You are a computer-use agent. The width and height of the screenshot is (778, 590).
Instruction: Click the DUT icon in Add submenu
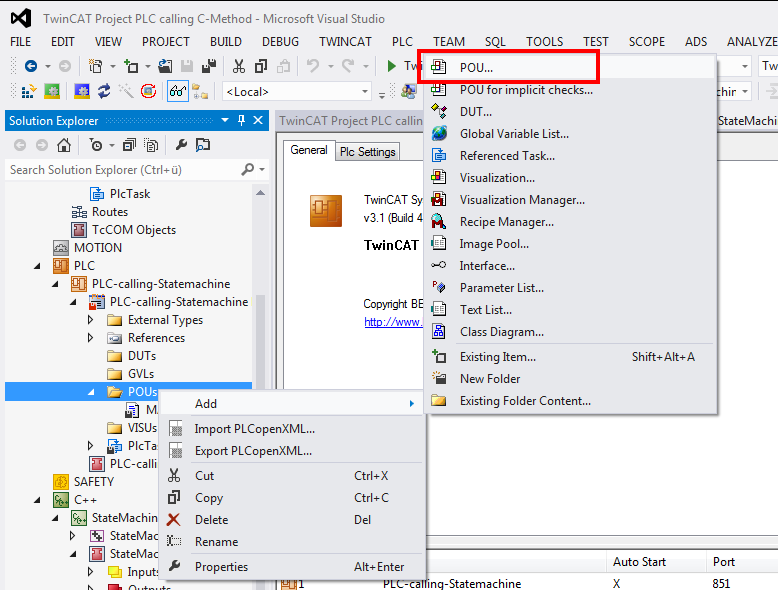pyautogui.click(x=439, y=111)
